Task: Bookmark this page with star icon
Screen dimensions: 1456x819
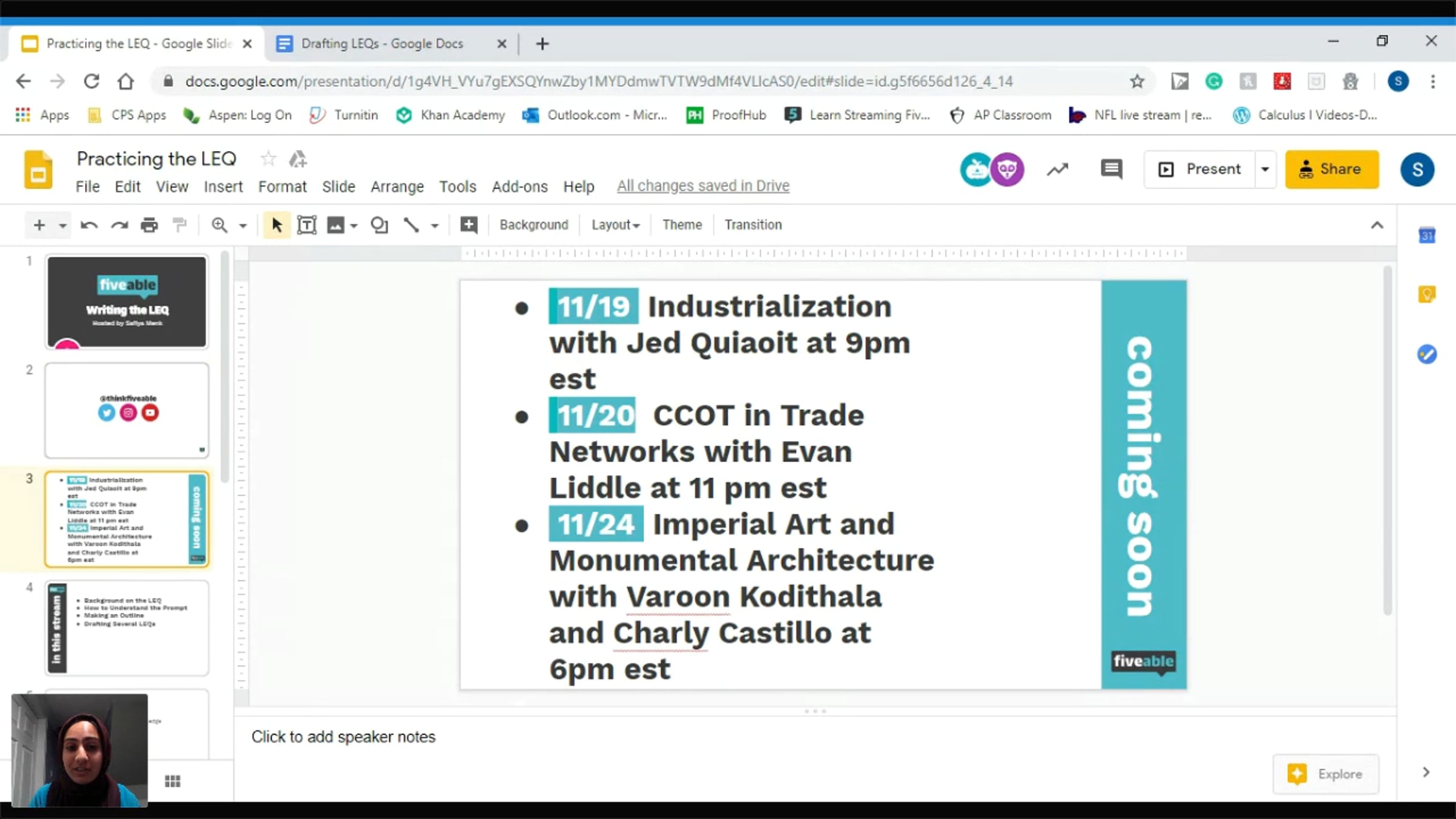Action: tap(1137, 81)
